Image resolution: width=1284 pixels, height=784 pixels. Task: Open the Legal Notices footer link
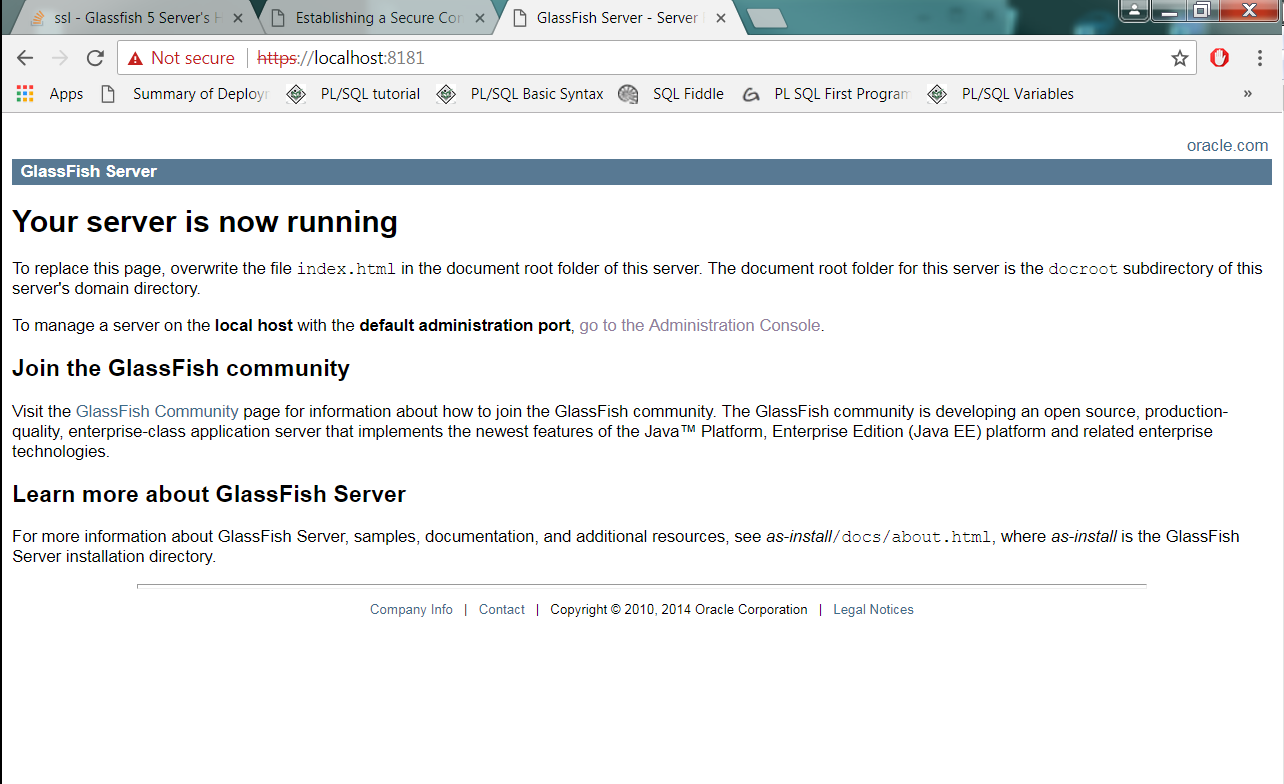pyautogui.click(x=873, y=609)
